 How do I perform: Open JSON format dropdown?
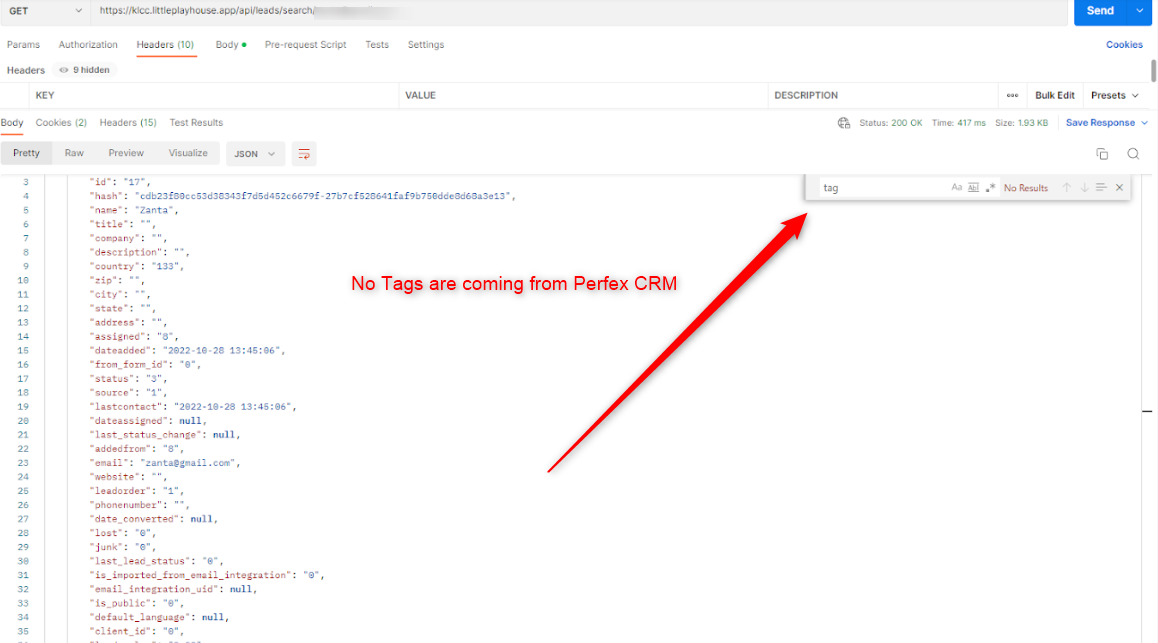(255, 154)
